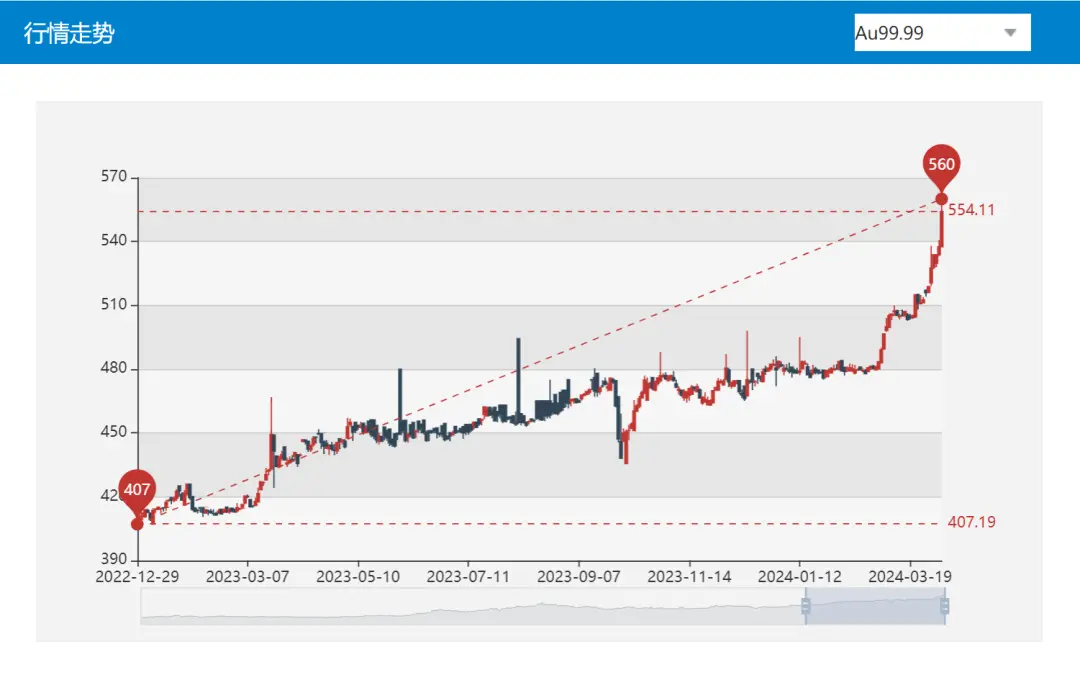Viewport: 1080px width, 680px height.
Task: Click the 407 minimum price marker pin
Action: (137, 490)
